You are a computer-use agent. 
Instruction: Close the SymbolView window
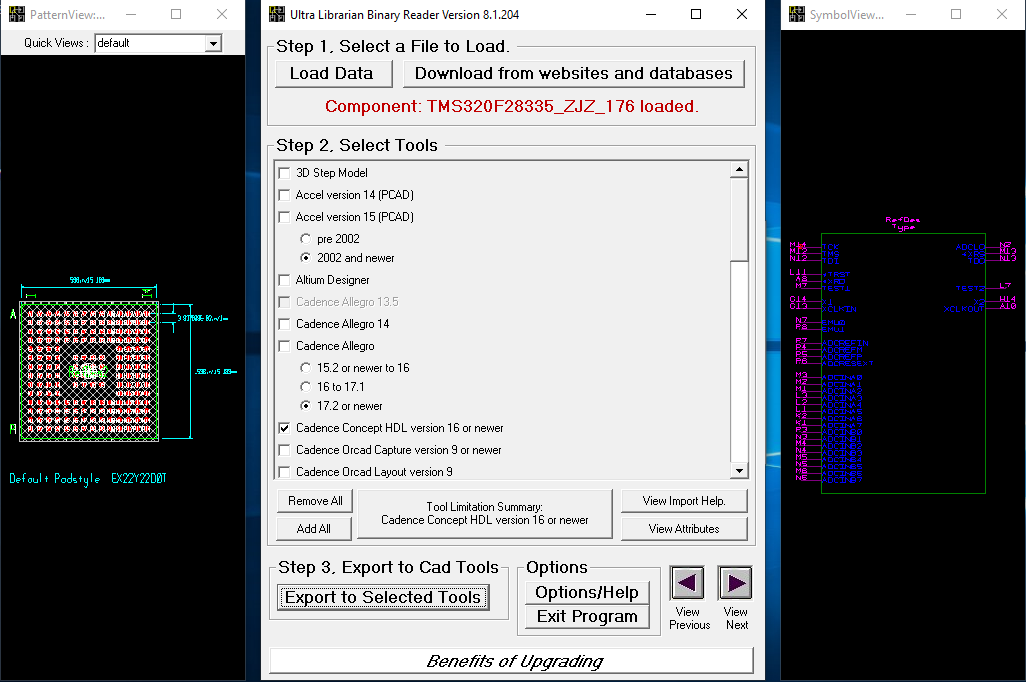[x=1001, y=14]
